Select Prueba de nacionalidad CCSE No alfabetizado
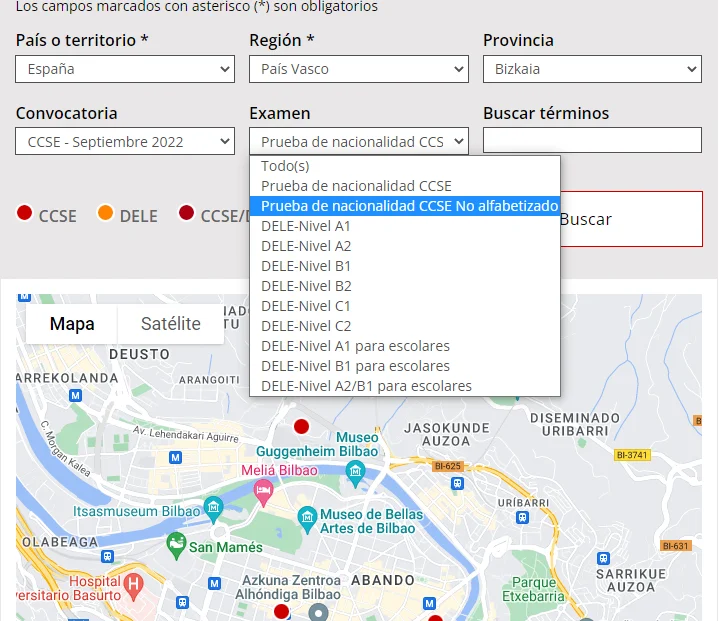 [404, 206]
